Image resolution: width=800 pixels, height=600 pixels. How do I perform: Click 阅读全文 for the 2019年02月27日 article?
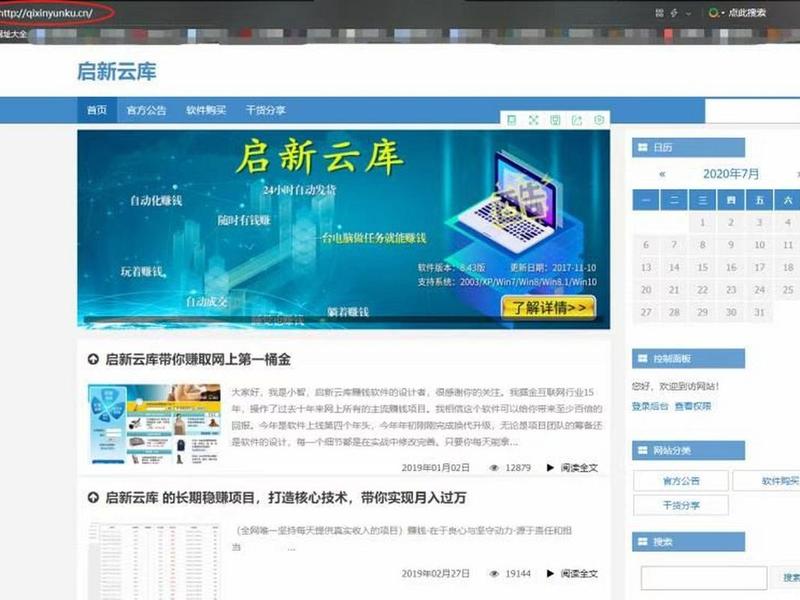pyautogui.click(x=579, y=573)
